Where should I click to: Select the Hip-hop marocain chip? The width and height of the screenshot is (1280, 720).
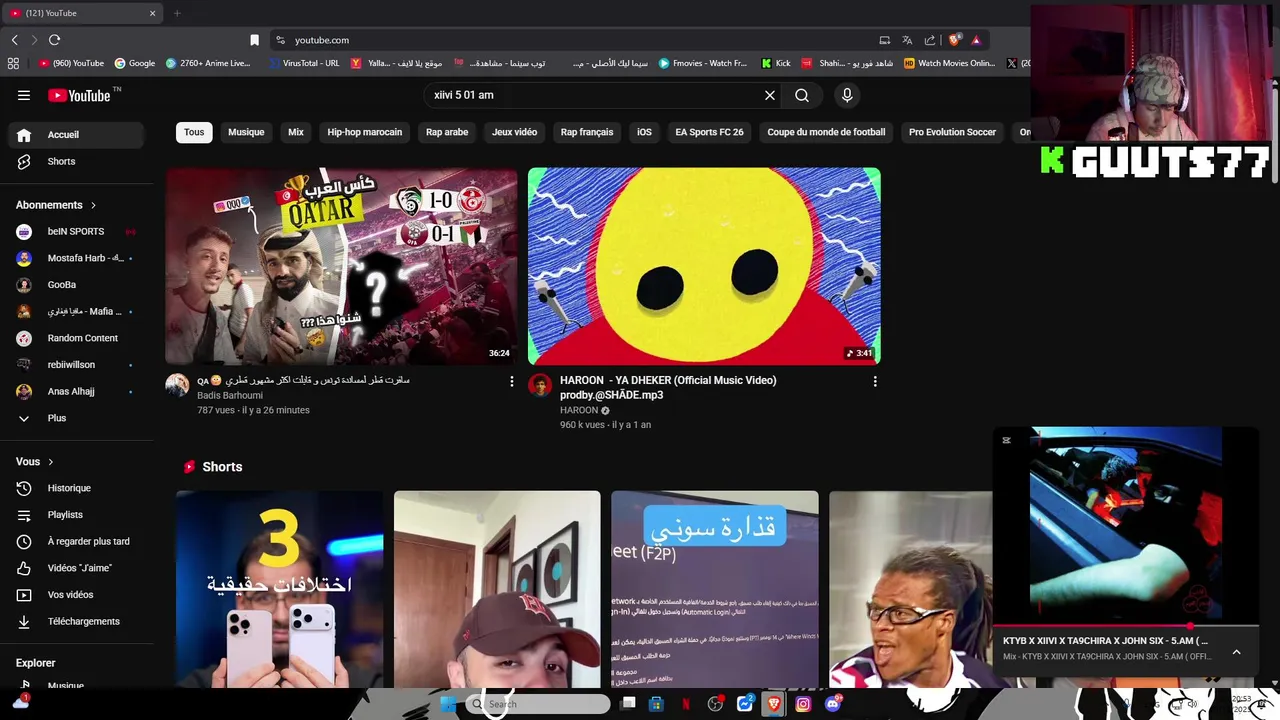365,132
